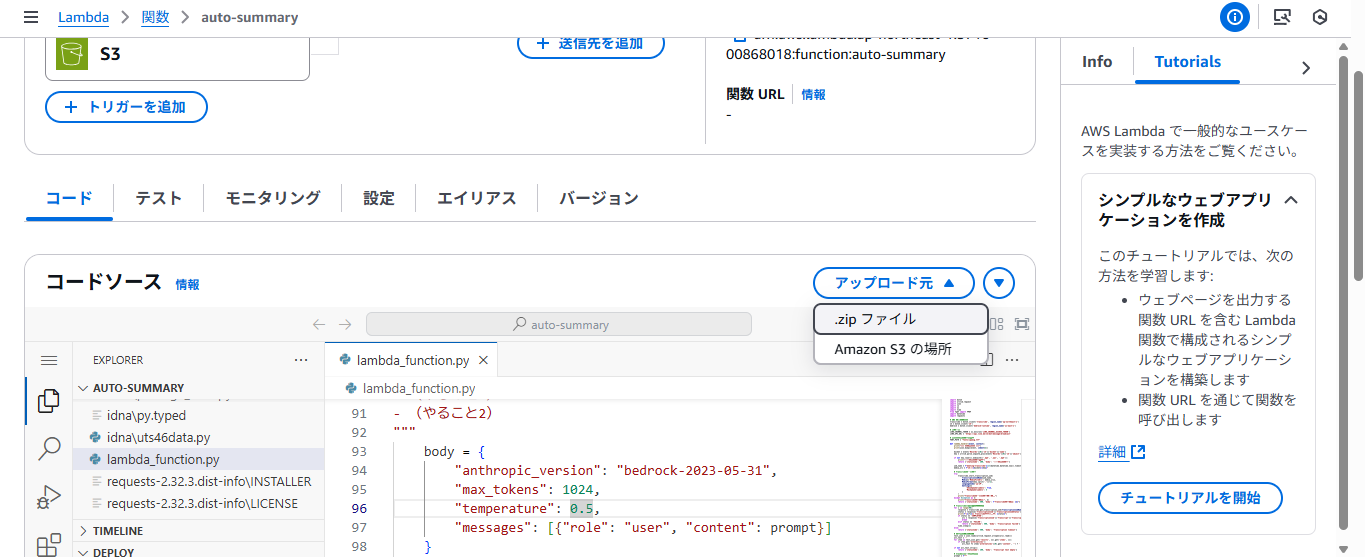1365x557 pixels.
Task: Open the editor more actions ellipsis at right
Action: [1012, 360]
